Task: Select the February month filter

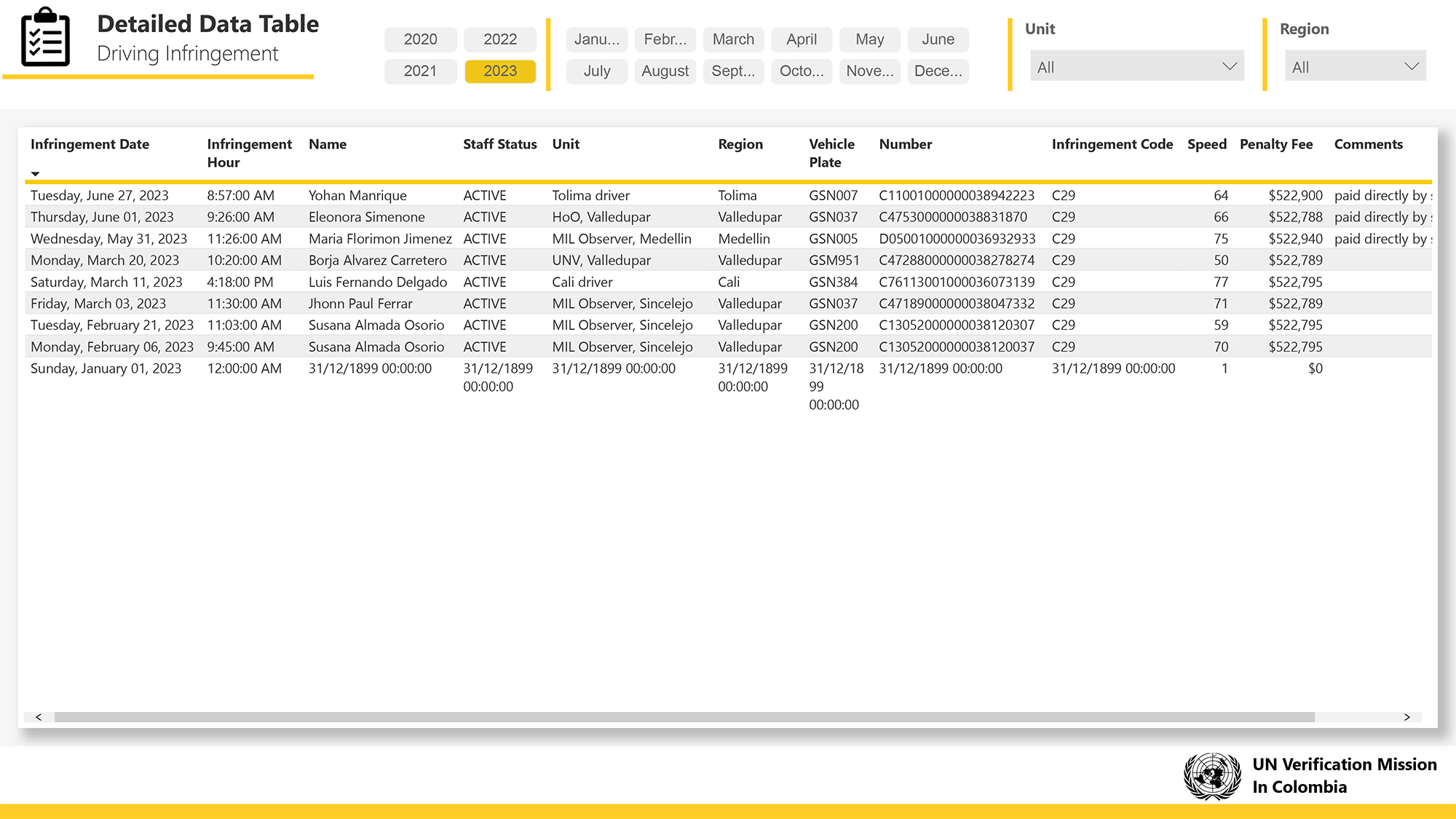Action: (x=665, y=39)
